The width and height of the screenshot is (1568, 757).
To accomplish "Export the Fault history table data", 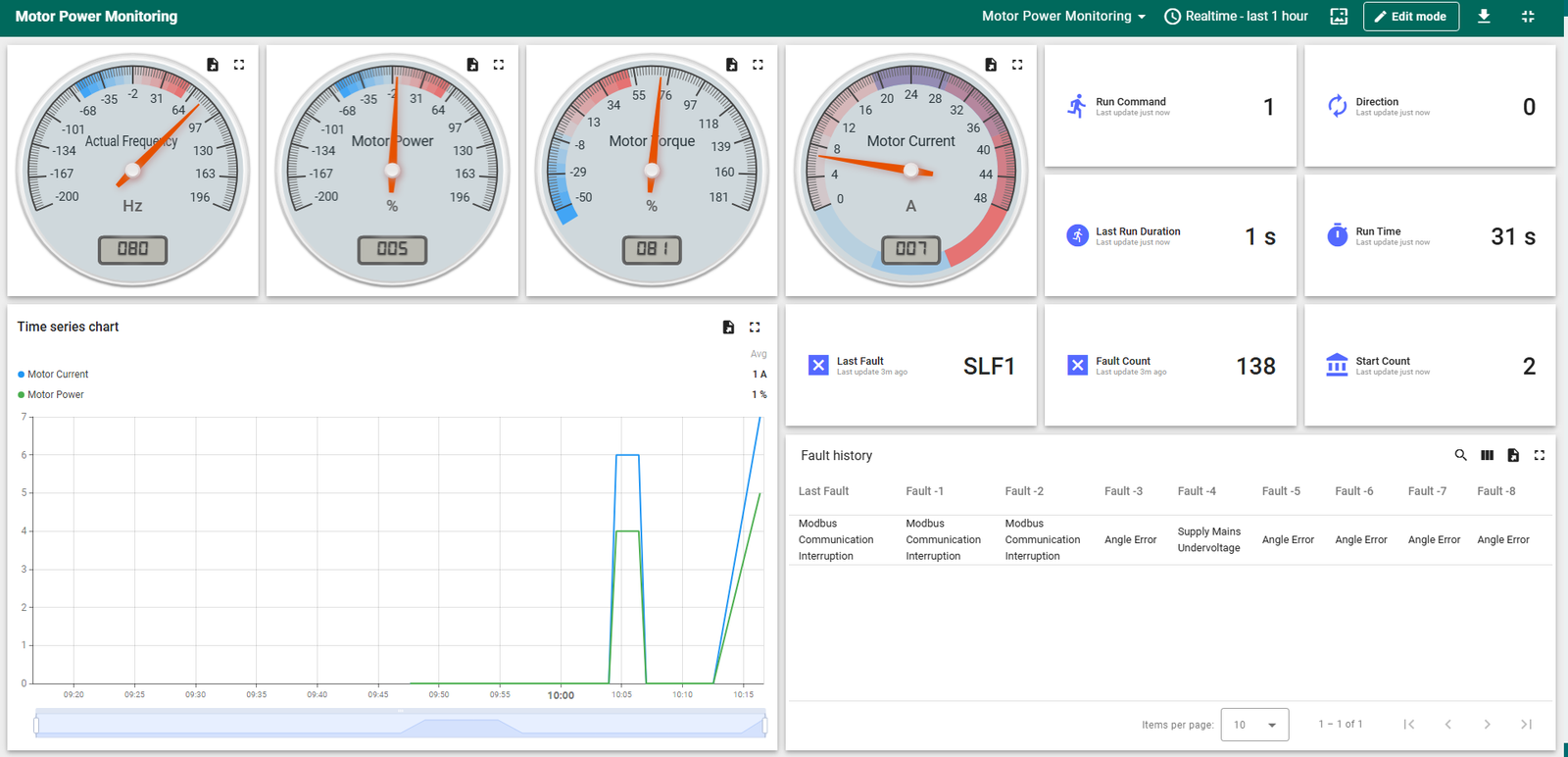I will click(1513, 455).
